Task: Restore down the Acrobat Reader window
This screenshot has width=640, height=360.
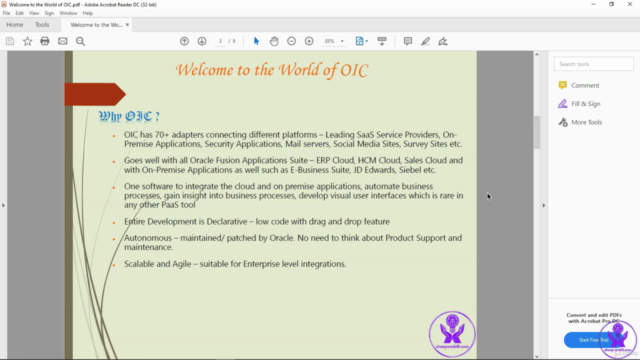Action: point(611,4)
